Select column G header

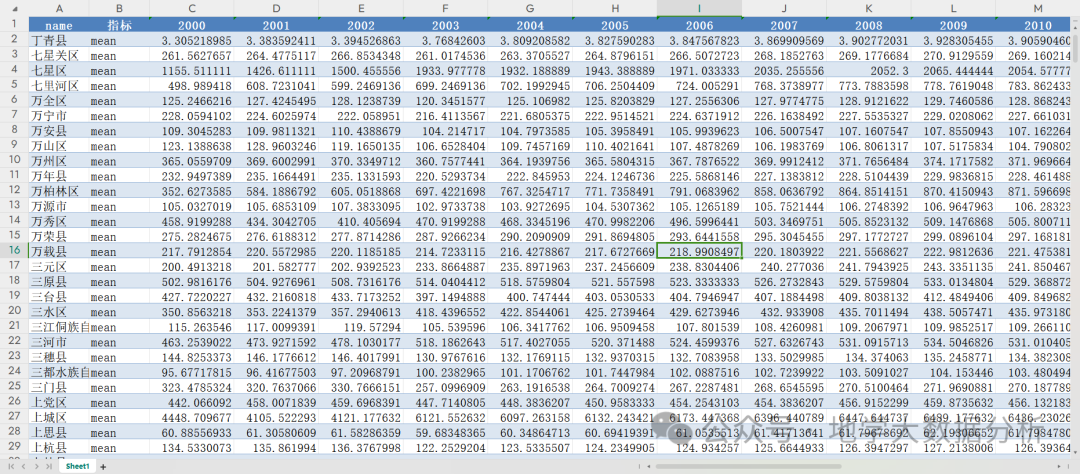(530, 8)
